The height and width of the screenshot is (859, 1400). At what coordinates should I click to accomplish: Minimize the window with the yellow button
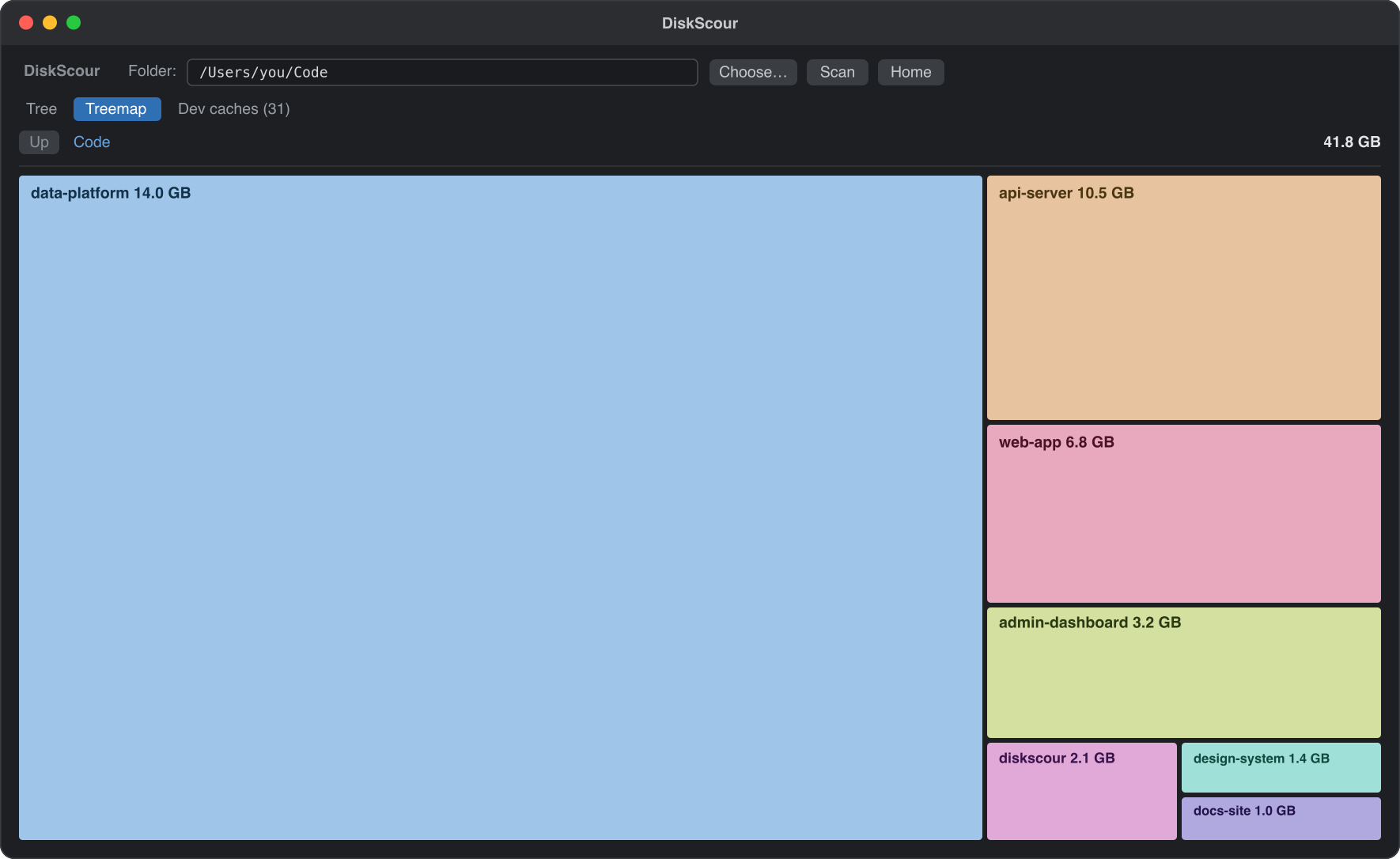click(x=50, y=23)
